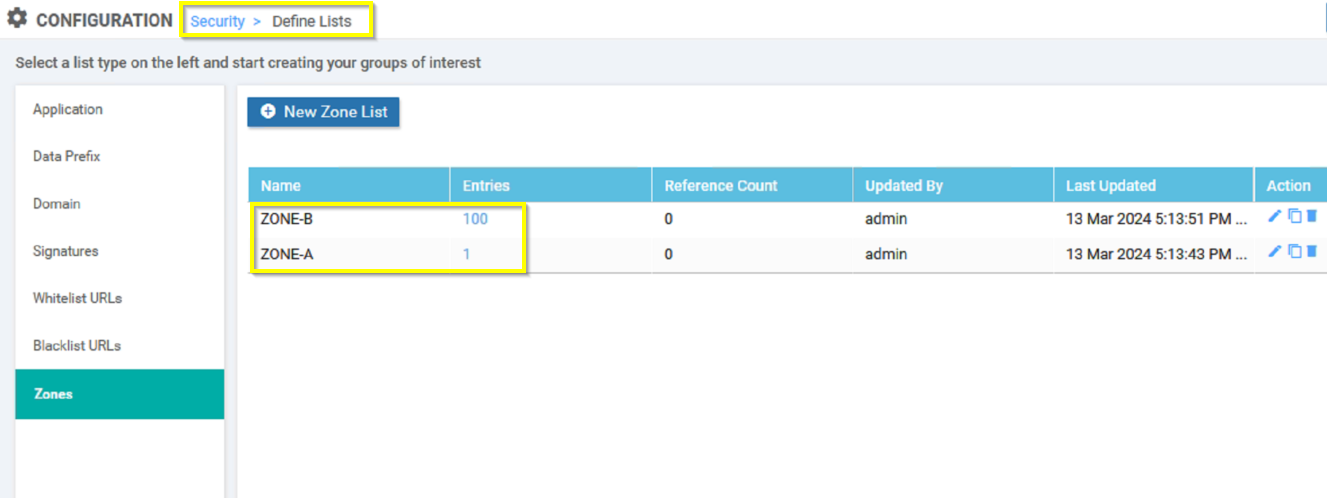Select the Signatures list type

pyautogui.click(x=120, y=251)
